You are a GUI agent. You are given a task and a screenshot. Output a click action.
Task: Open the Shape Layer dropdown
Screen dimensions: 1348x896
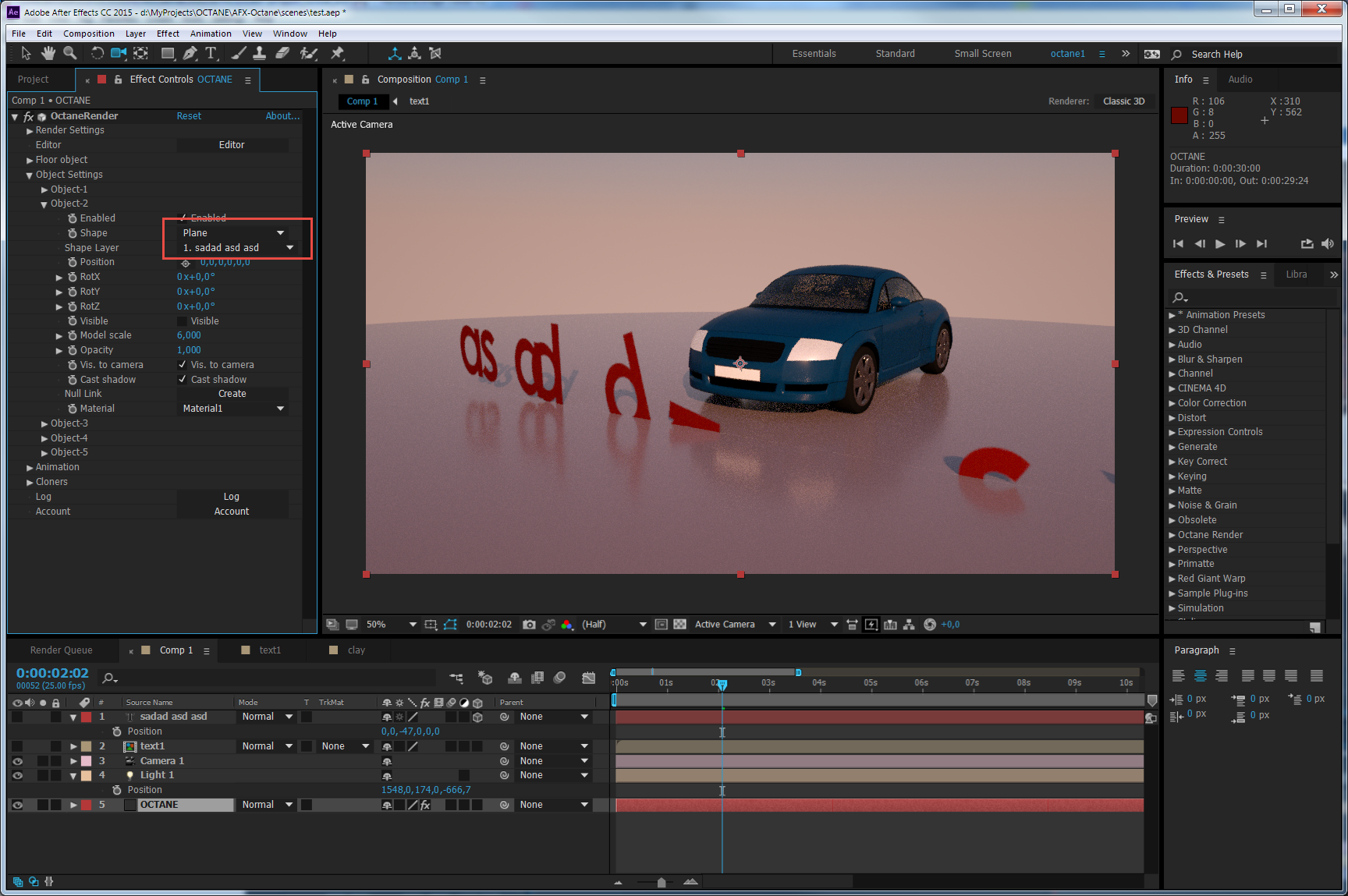click(x=237, y=248)
